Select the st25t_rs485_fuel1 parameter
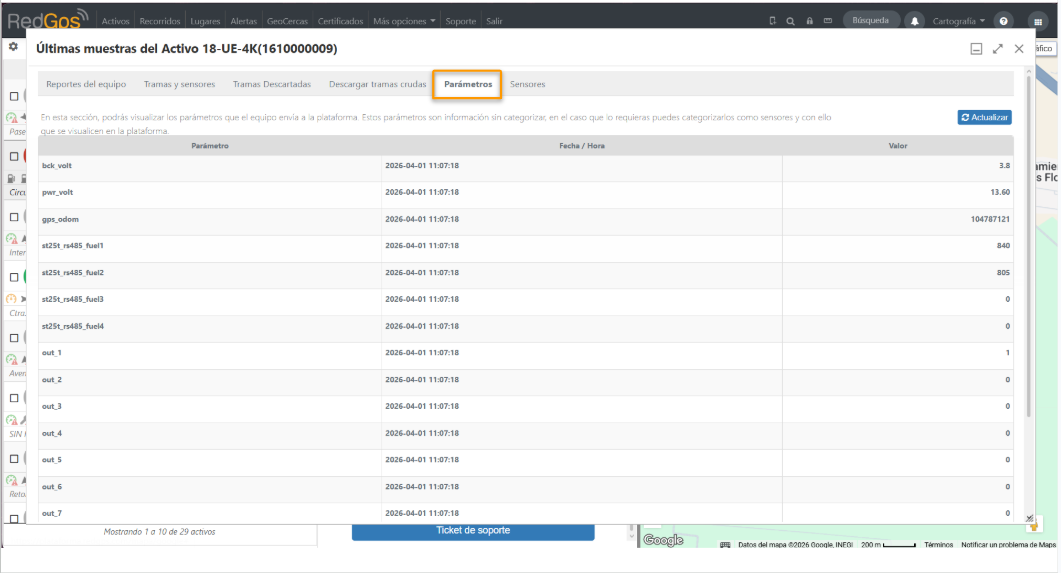Screen dimensions: 1061x573 (72, 246)
